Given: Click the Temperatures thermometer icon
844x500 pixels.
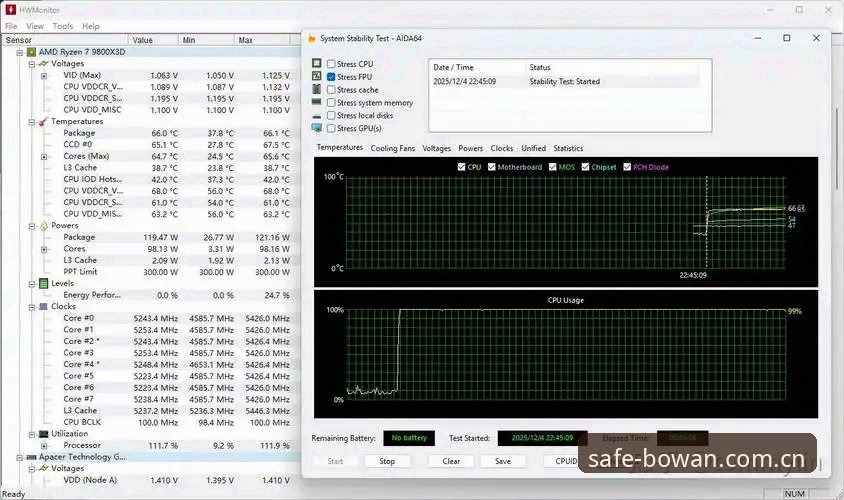Looking at the screenshot, I should pos(44,121).
